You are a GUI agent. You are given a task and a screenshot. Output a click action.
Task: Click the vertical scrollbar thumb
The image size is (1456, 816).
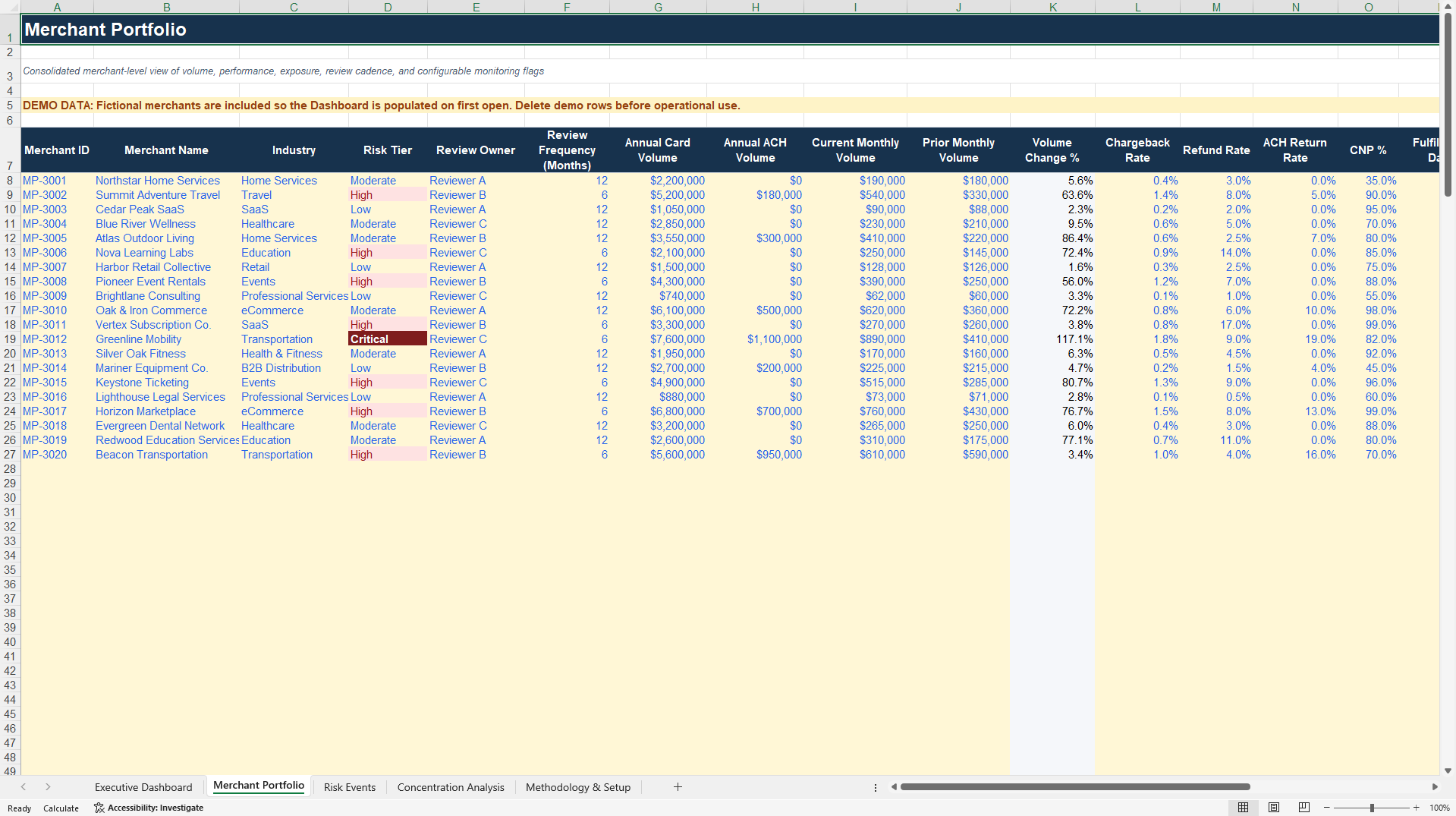(x=1448, y=106)
